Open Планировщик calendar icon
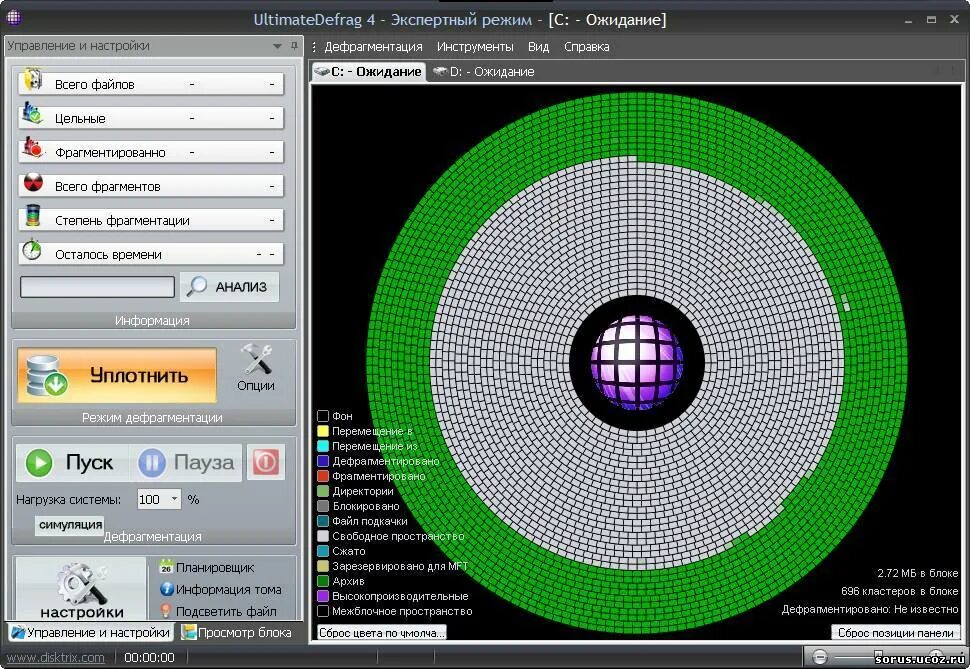Viewport: 970px width, 669px height. tap(166, 567)
